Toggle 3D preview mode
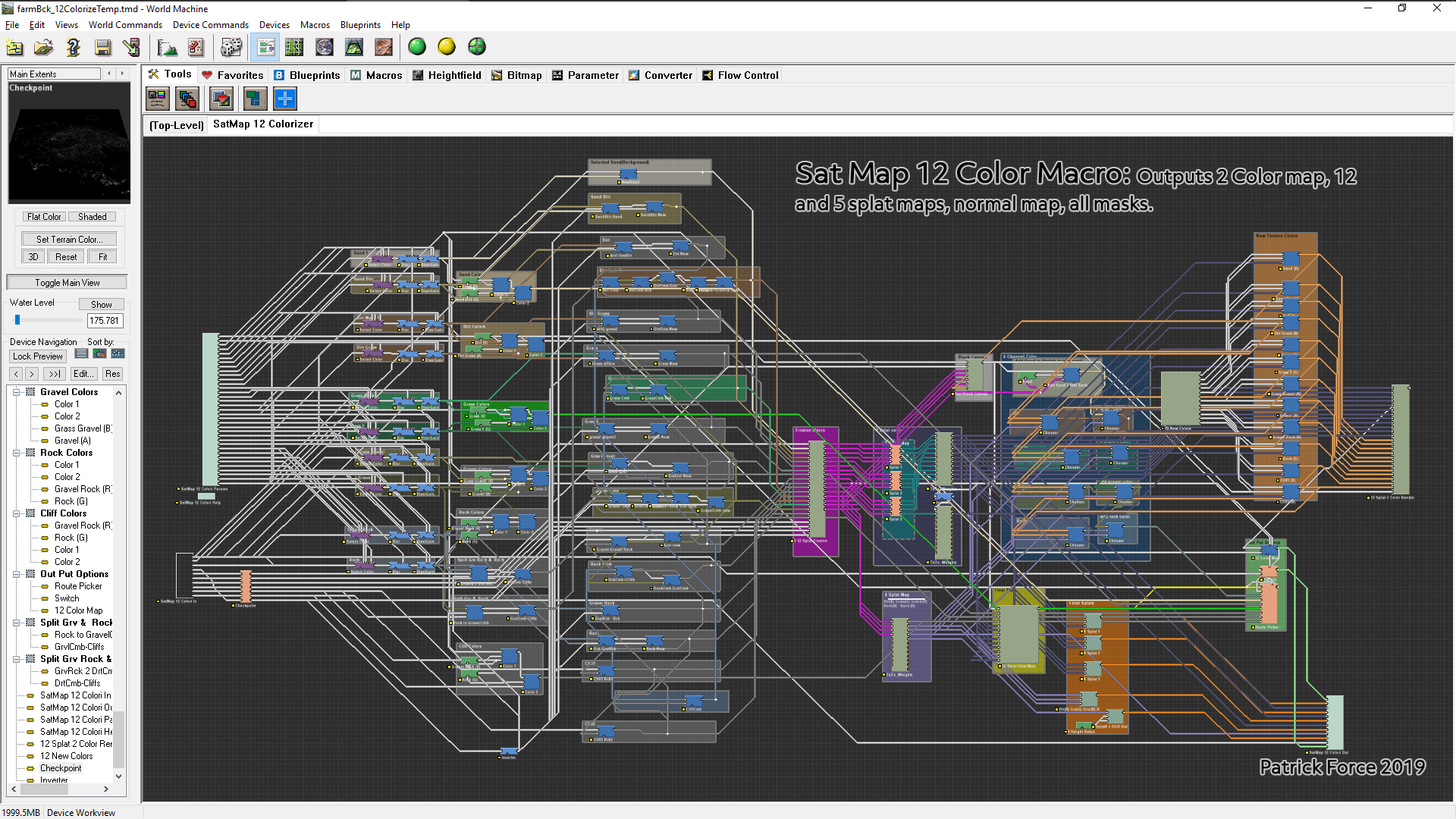The height and width of the screenshot is (819, 1456). [x=33, y=257]
